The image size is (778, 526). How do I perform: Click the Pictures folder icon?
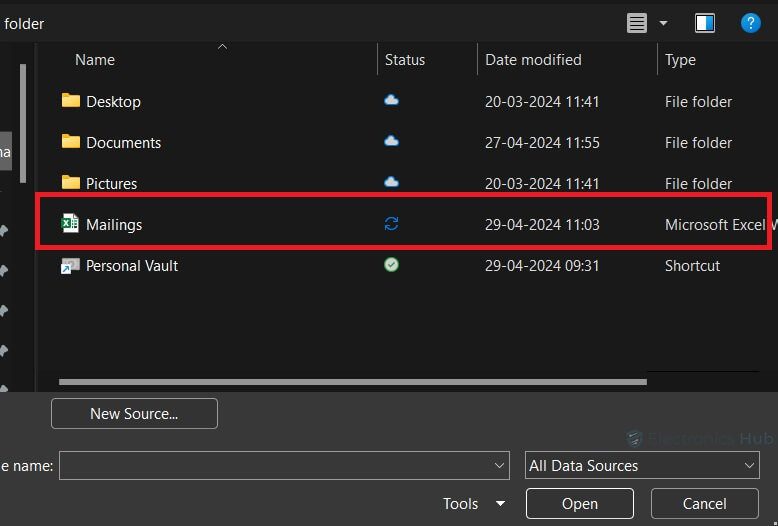click(70, 183)
